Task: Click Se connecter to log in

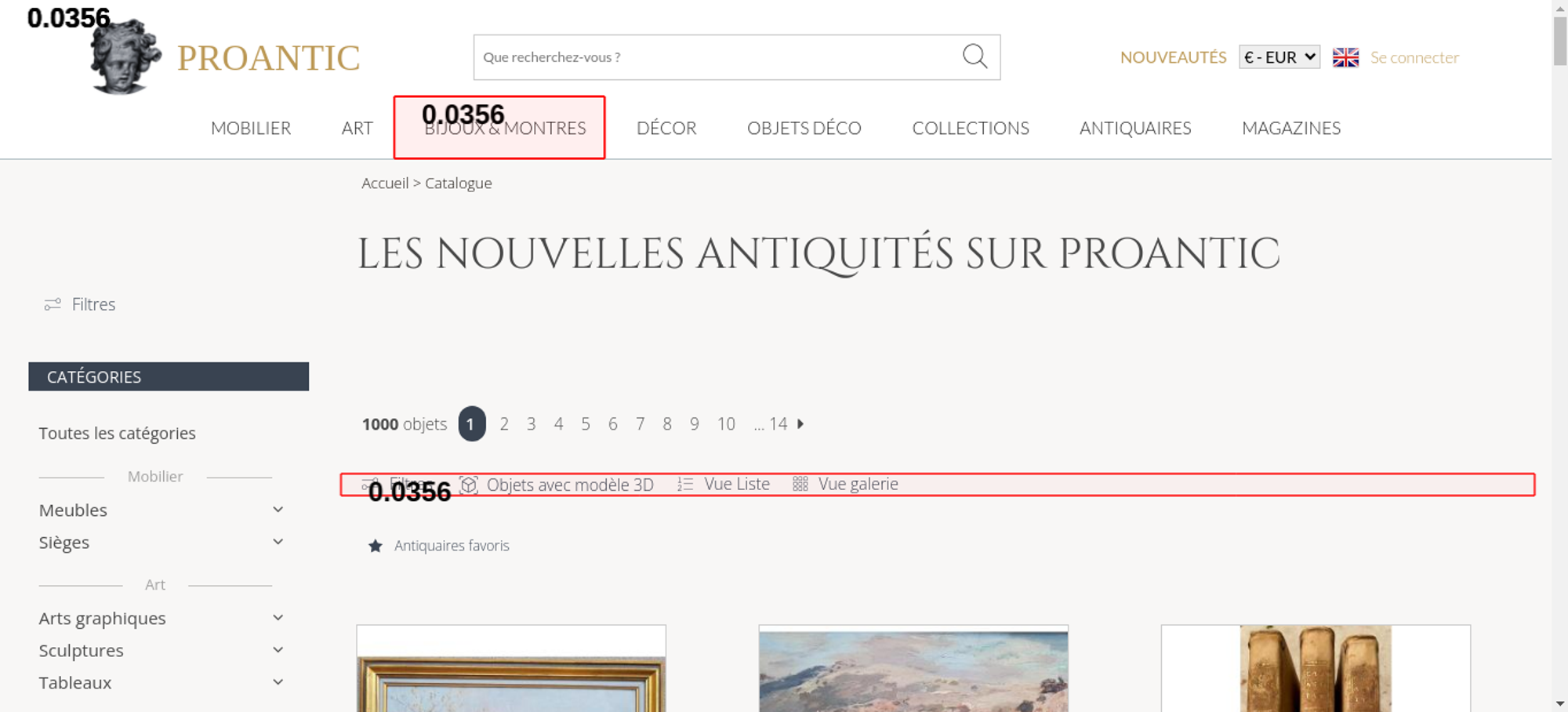Action: (1414, 57)
